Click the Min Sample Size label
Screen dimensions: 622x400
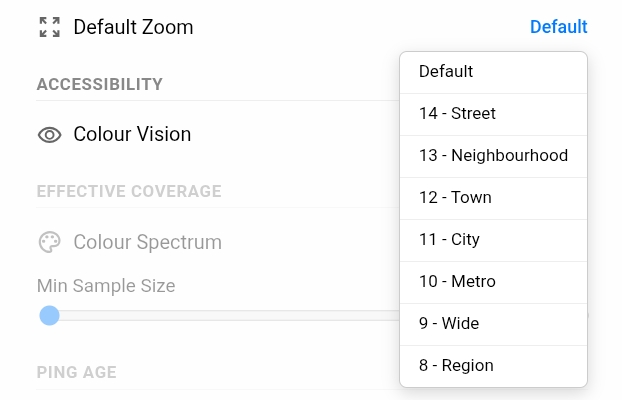click(x=106, y=286)
